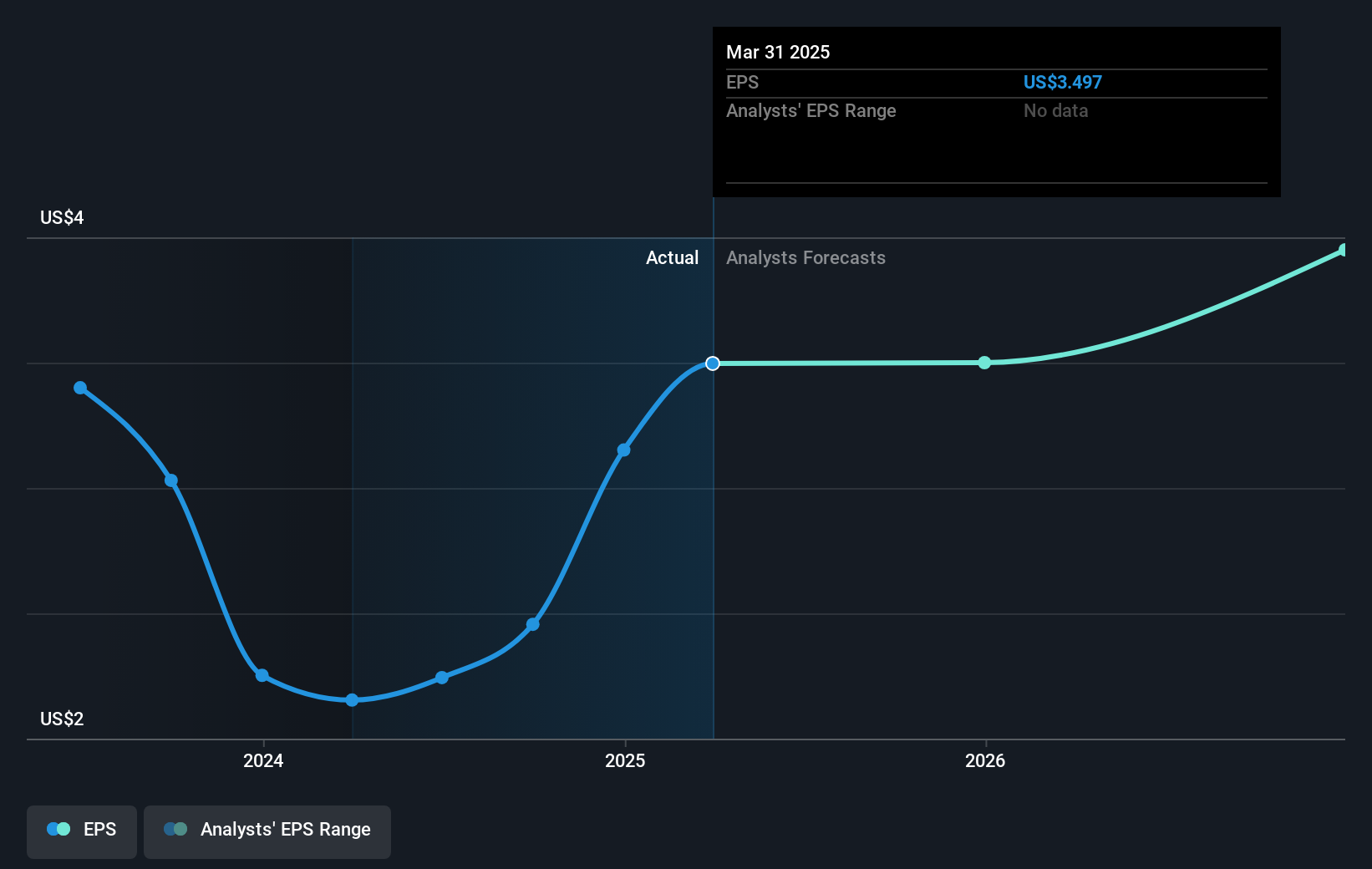Click the EPS data point at start of 2024

[x=262, y=675]
